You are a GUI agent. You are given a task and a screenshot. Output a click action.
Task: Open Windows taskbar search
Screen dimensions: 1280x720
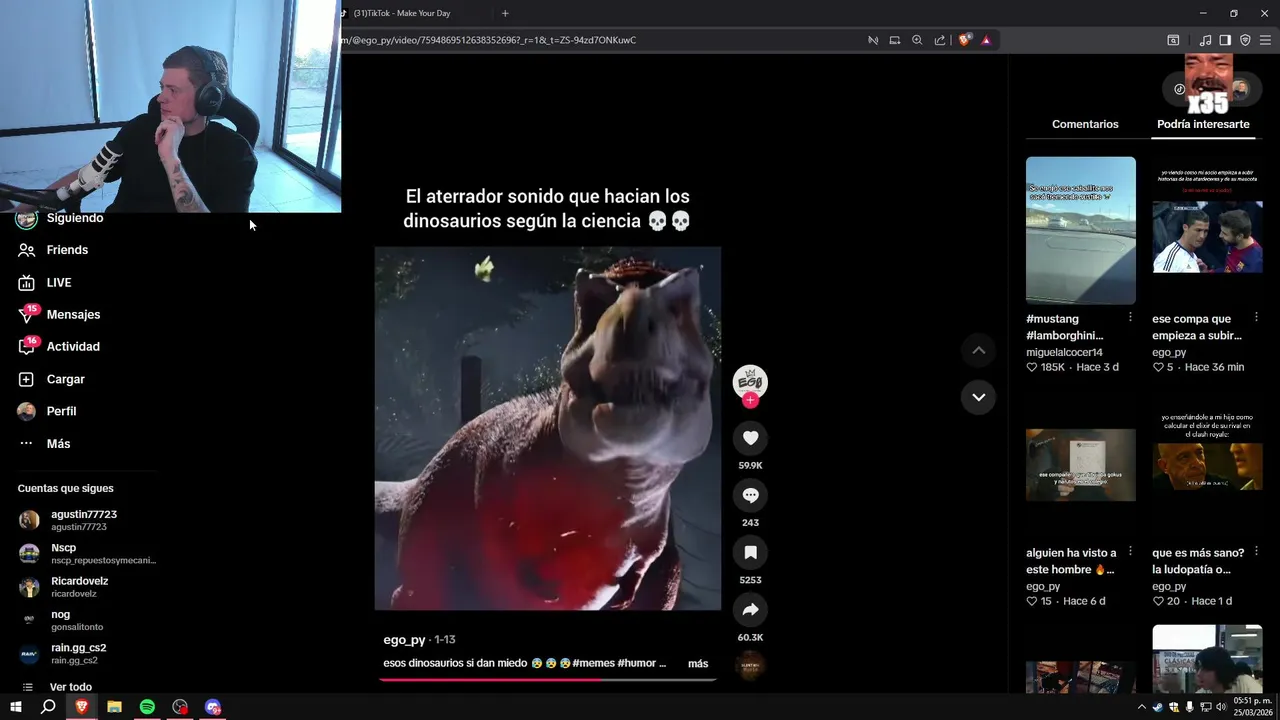click(x=47, y=707)
